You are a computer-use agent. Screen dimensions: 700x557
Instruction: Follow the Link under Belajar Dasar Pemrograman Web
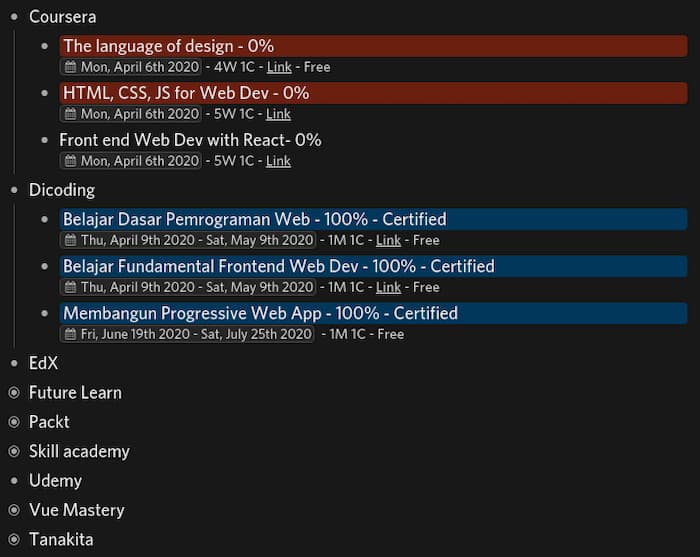(x=388, y=240)
